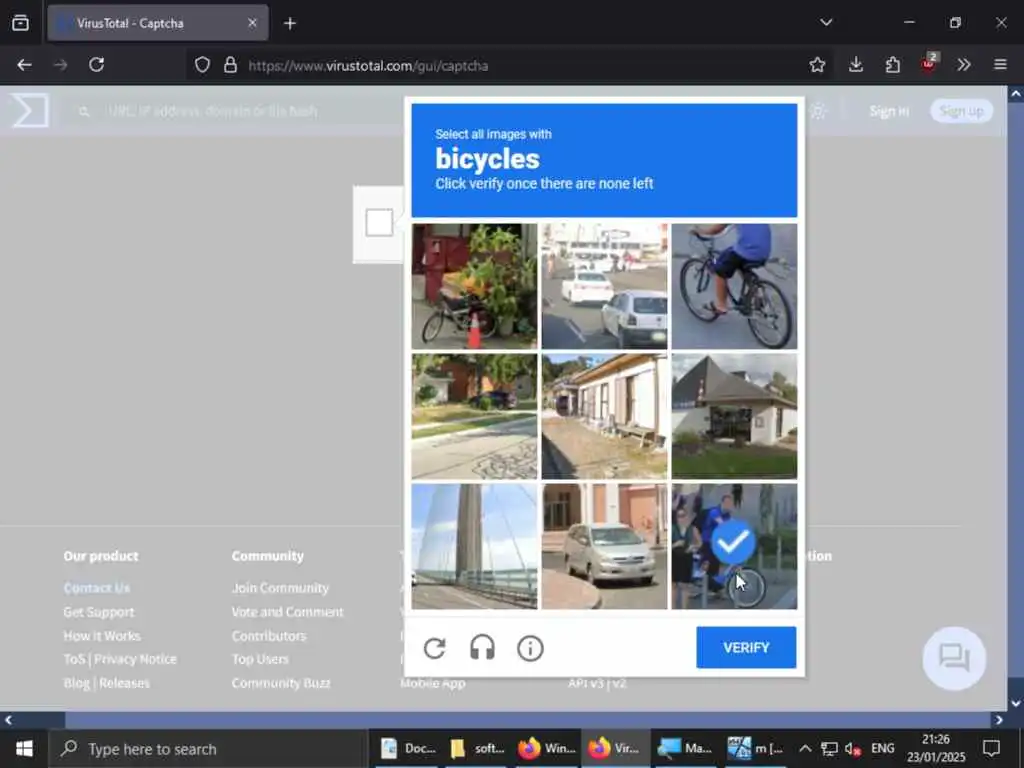Open the How It Works link

coord(102,635)
